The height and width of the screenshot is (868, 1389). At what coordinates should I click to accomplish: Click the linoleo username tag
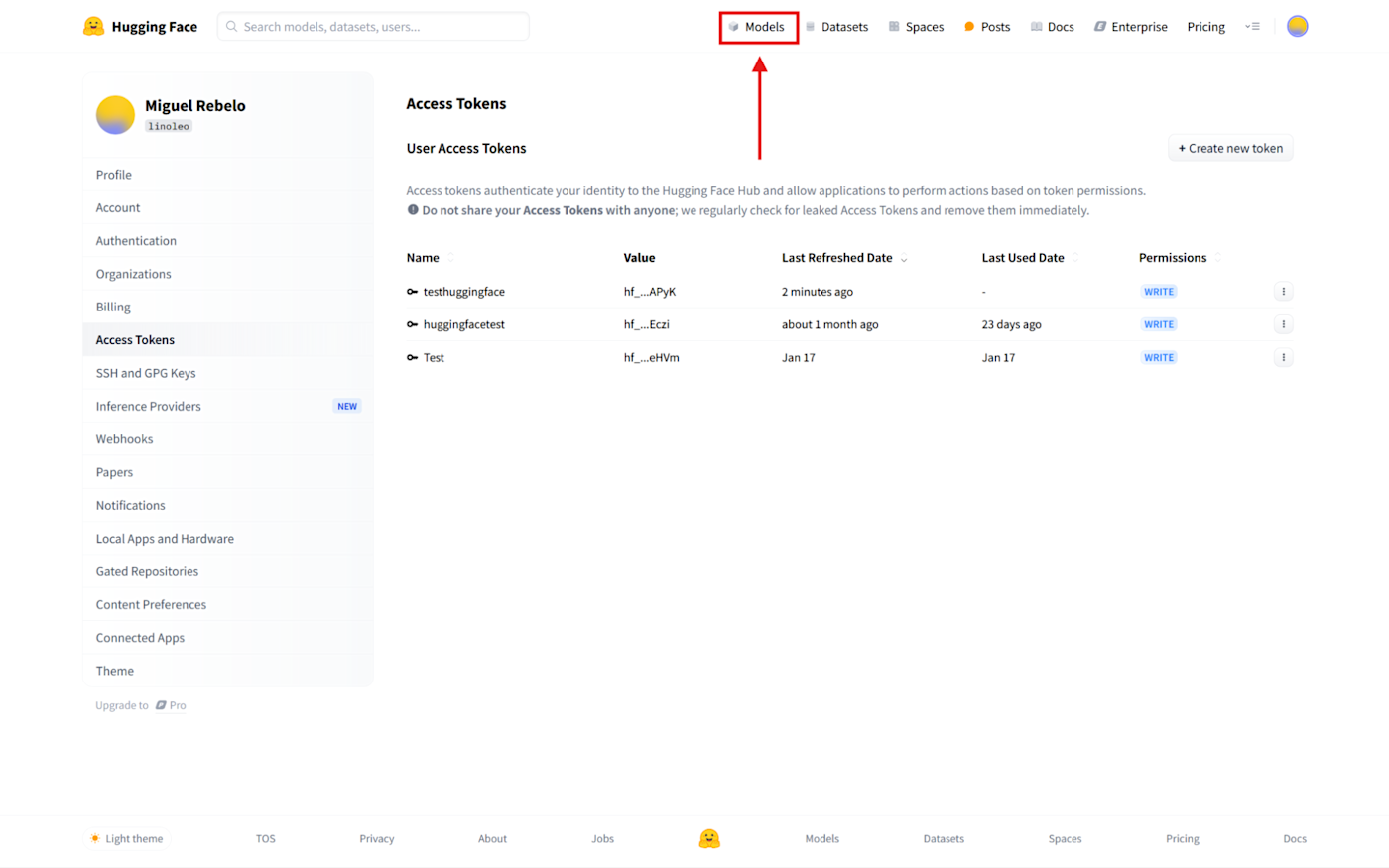click(169, 126)
